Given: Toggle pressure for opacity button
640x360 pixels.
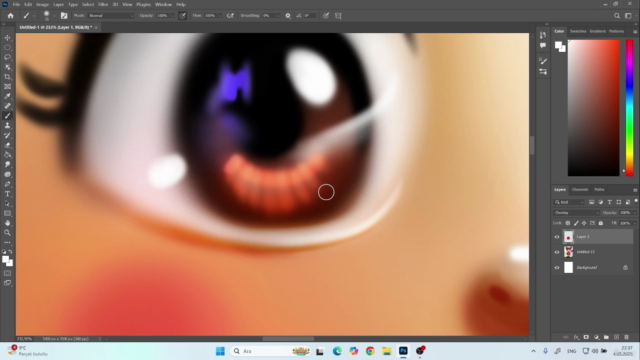Looking at the screenshot, I should pyautogui.click(x=182, y=16).
